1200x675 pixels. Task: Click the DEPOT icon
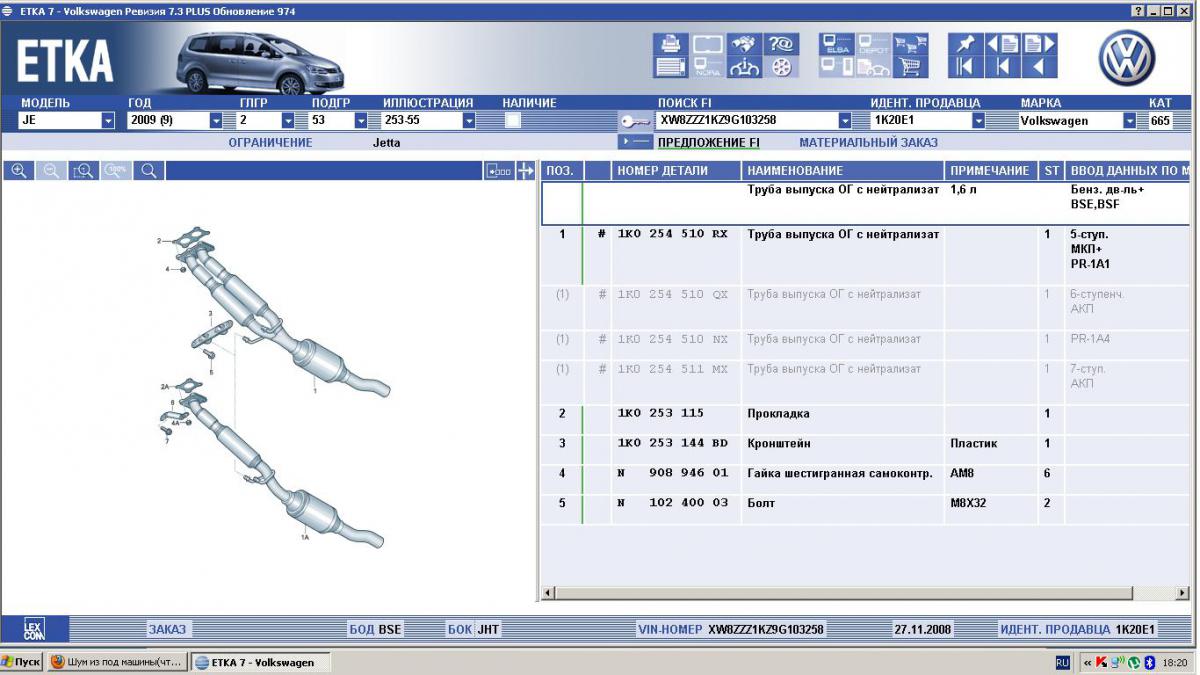pyautogui.click(x=873, y=44)
